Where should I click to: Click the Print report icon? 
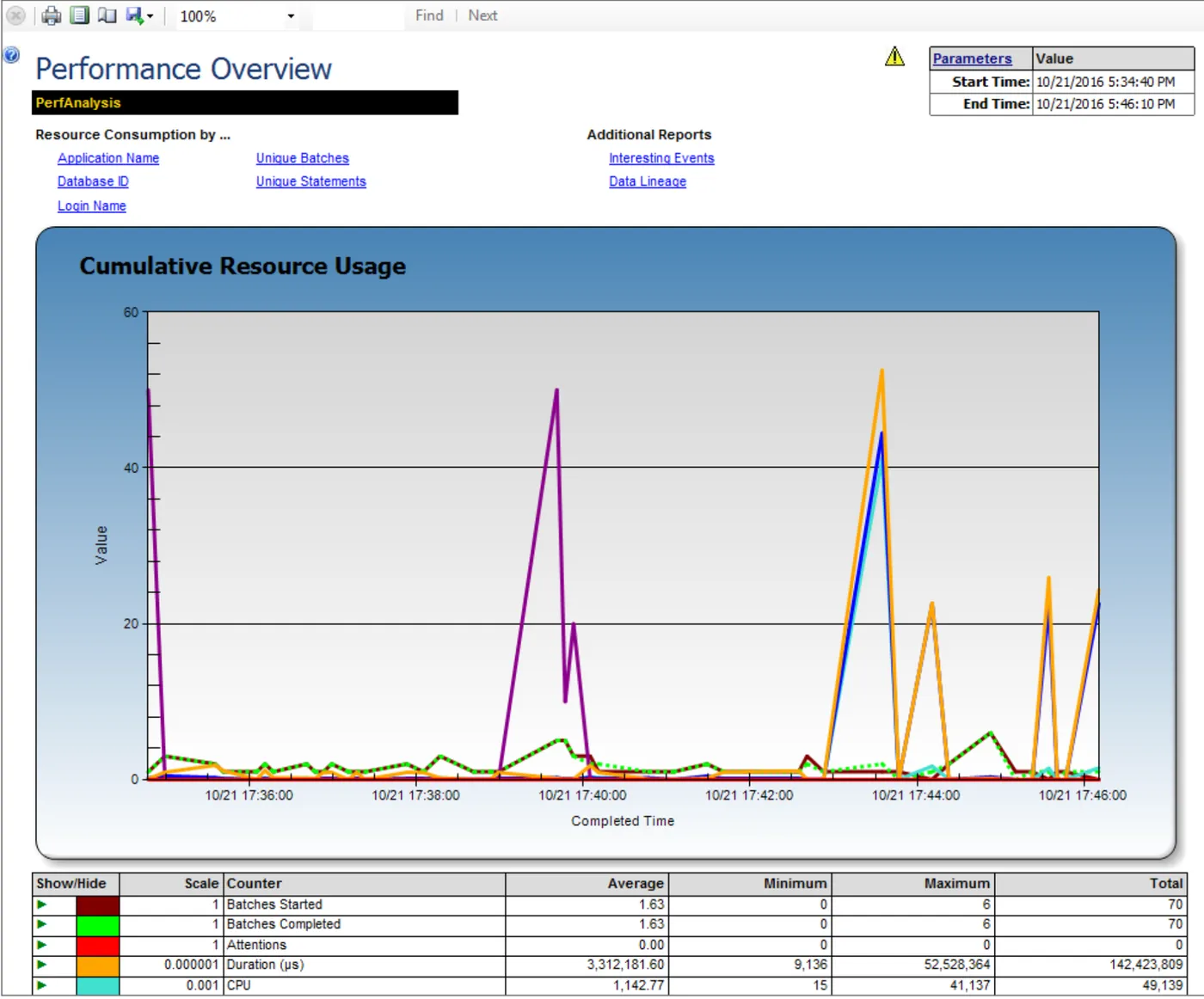(52, 15)
